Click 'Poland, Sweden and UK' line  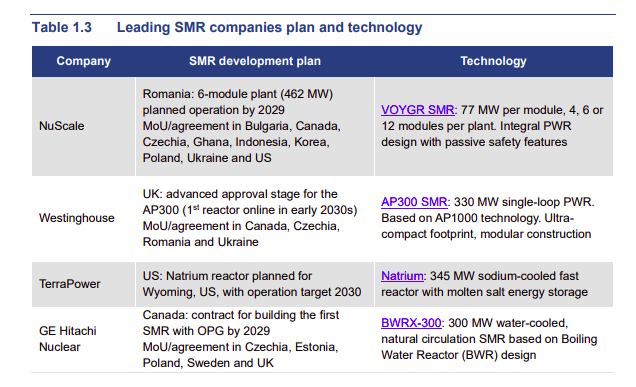tap(208, 363)
